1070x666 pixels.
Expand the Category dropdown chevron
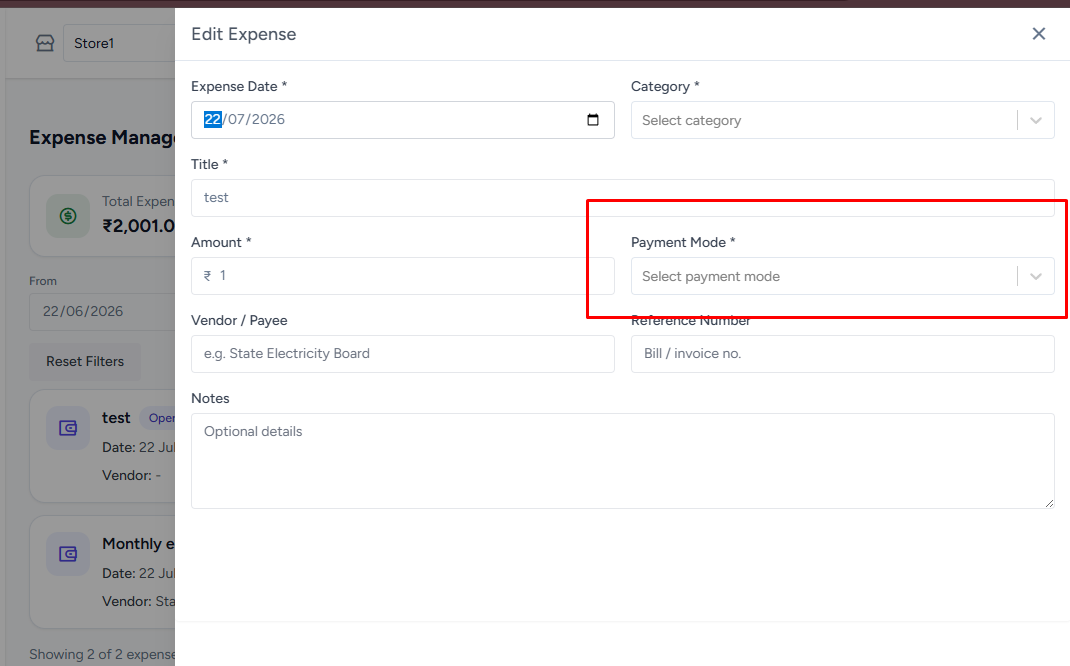click(1036, 121)
